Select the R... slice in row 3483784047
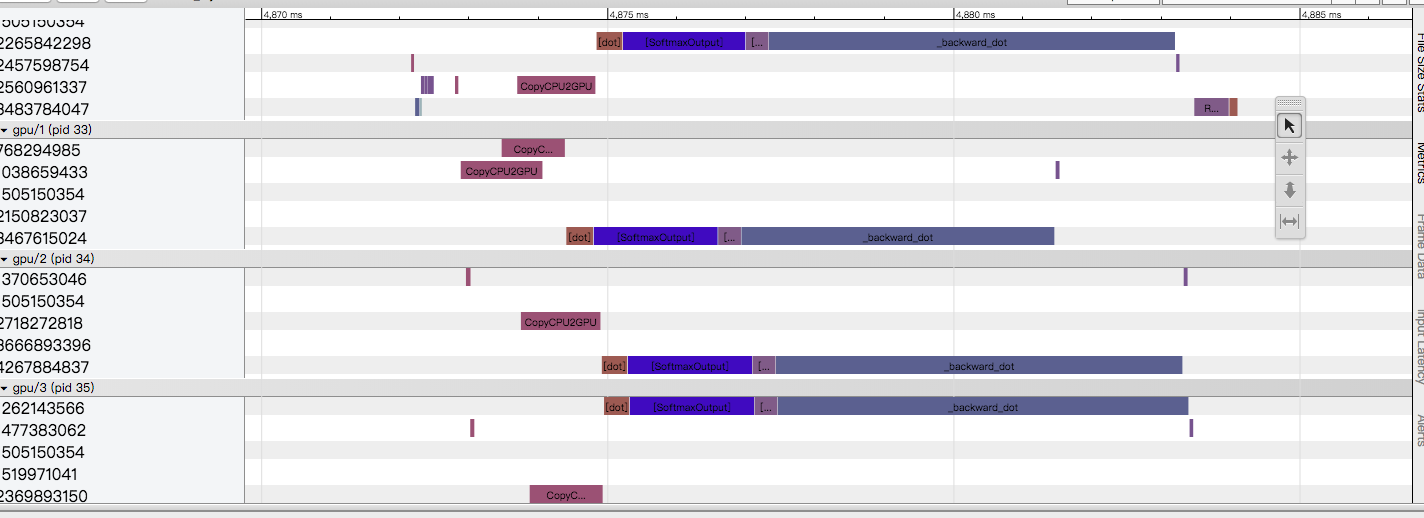 [x=1211, y=107]
